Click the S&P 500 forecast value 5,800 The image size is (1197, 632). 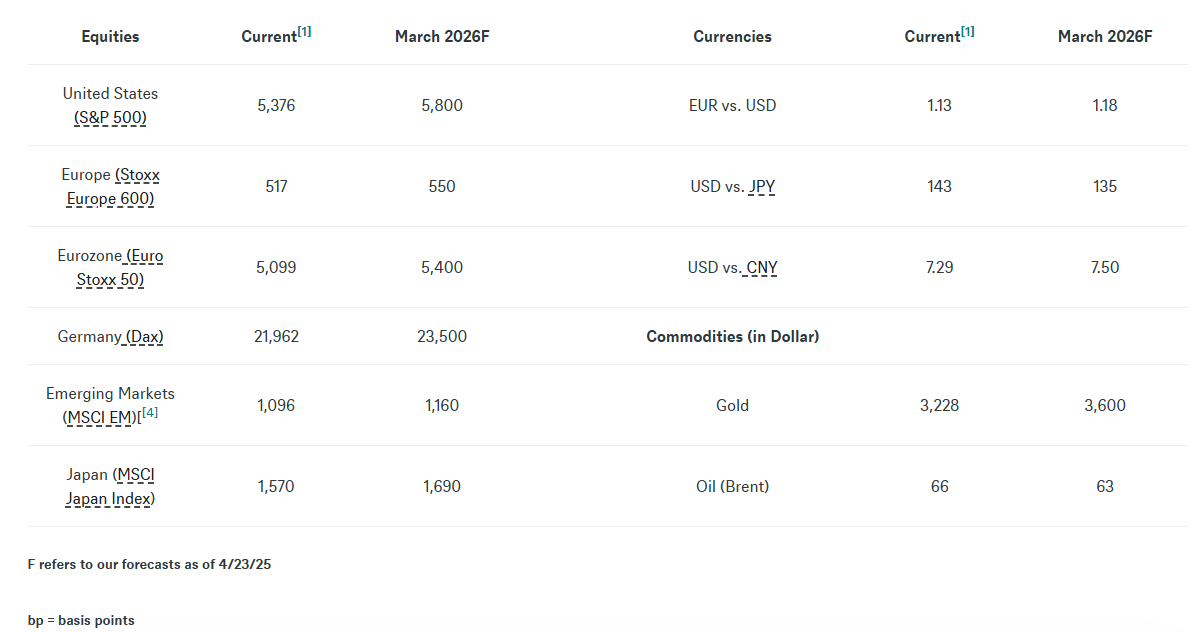coord(442,106)
